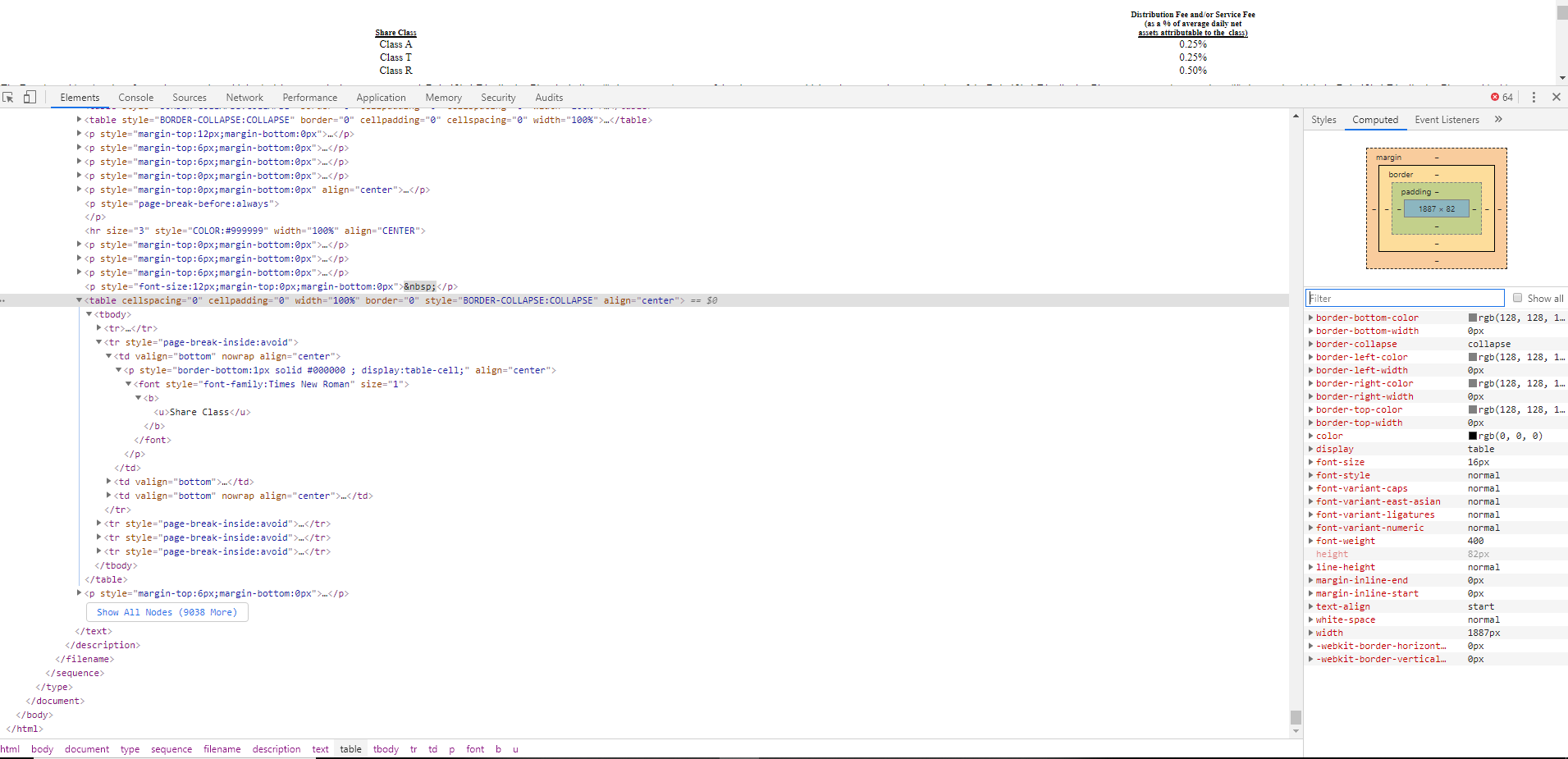Select the hr size=3 element line
This screenshot has height=759, width=1568.
click(x=255, y=231)
